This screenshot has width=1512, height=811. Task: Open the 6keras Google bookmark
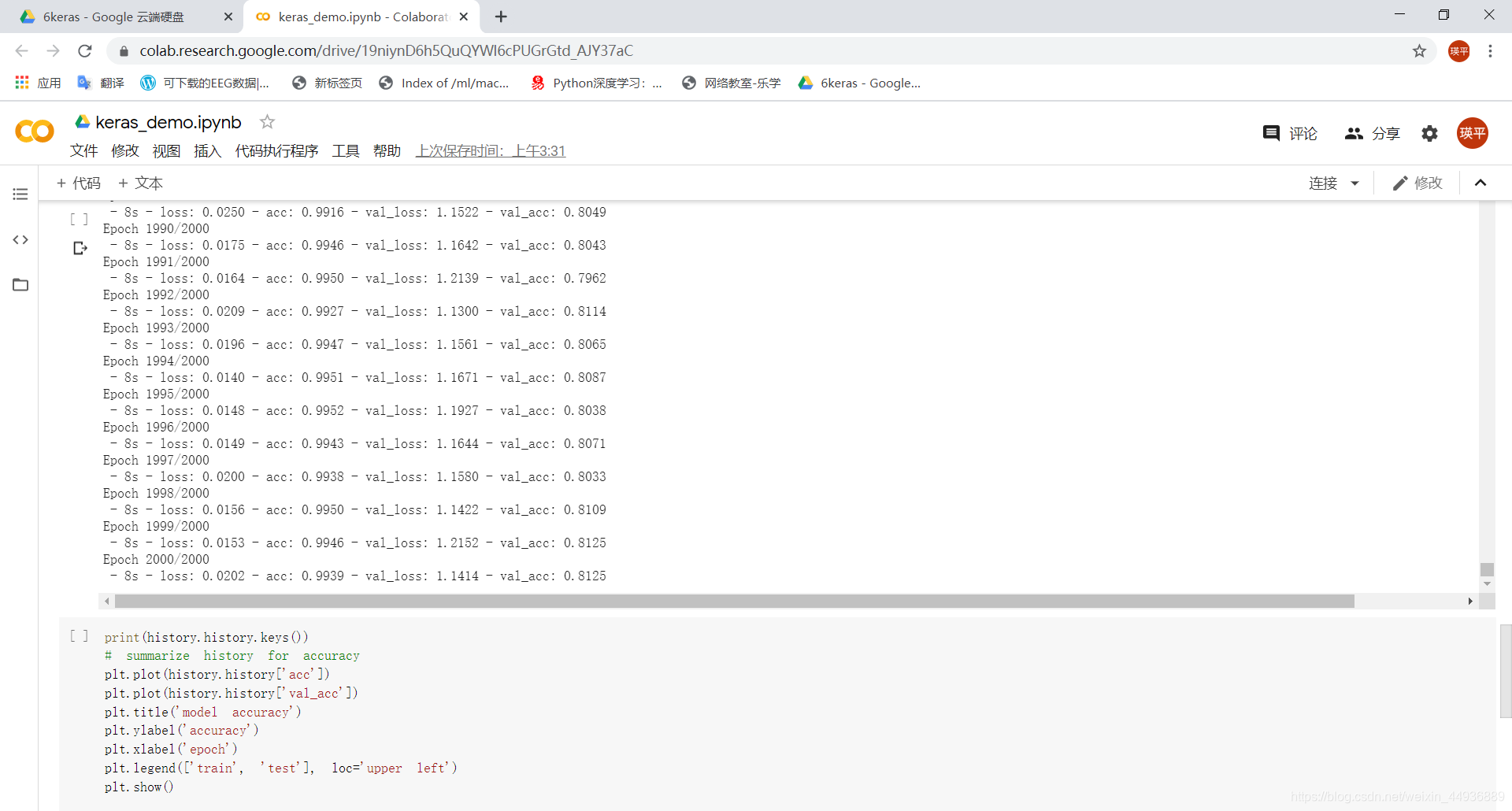pos(859,83)
